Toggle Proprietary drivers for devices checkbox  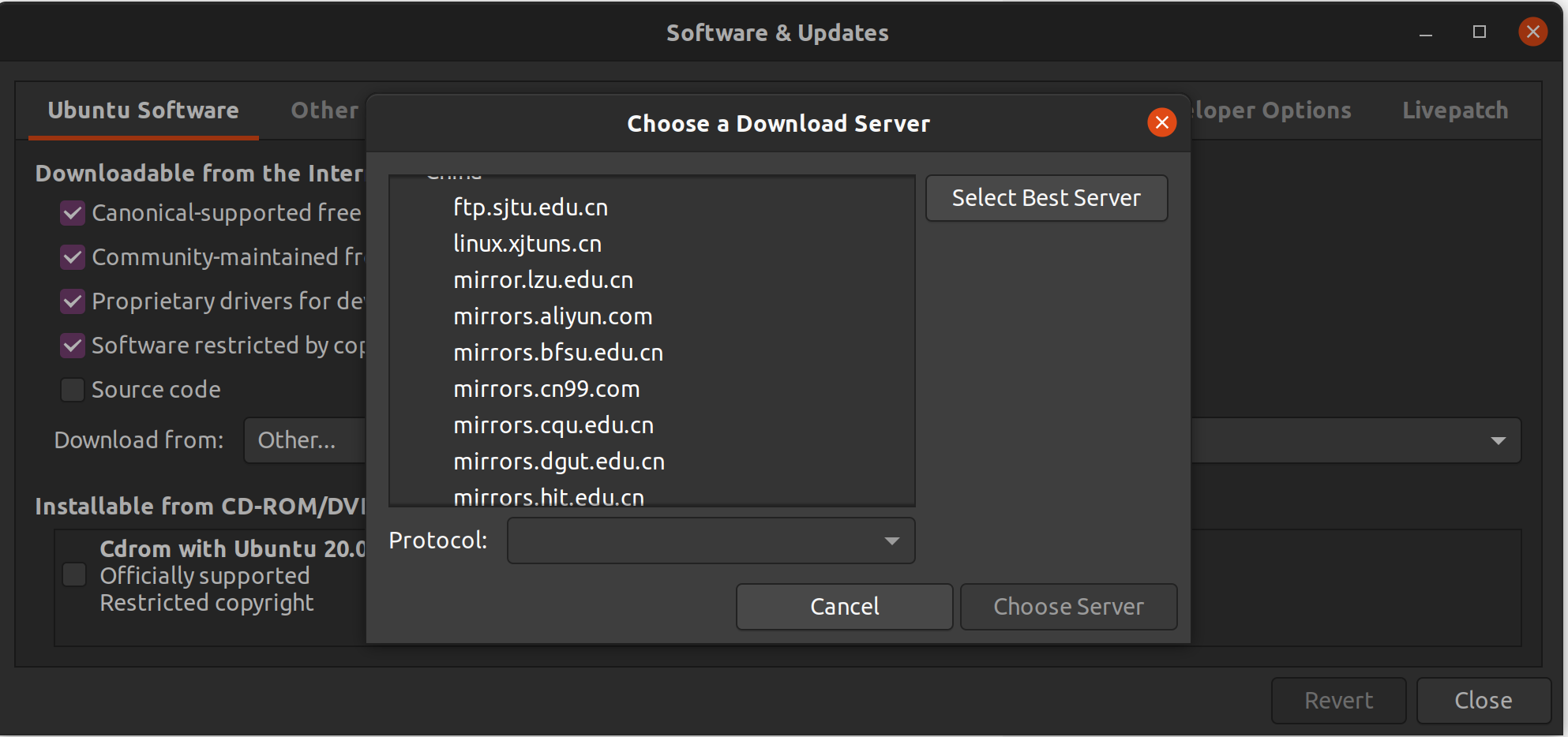click(x=73, y=301)
